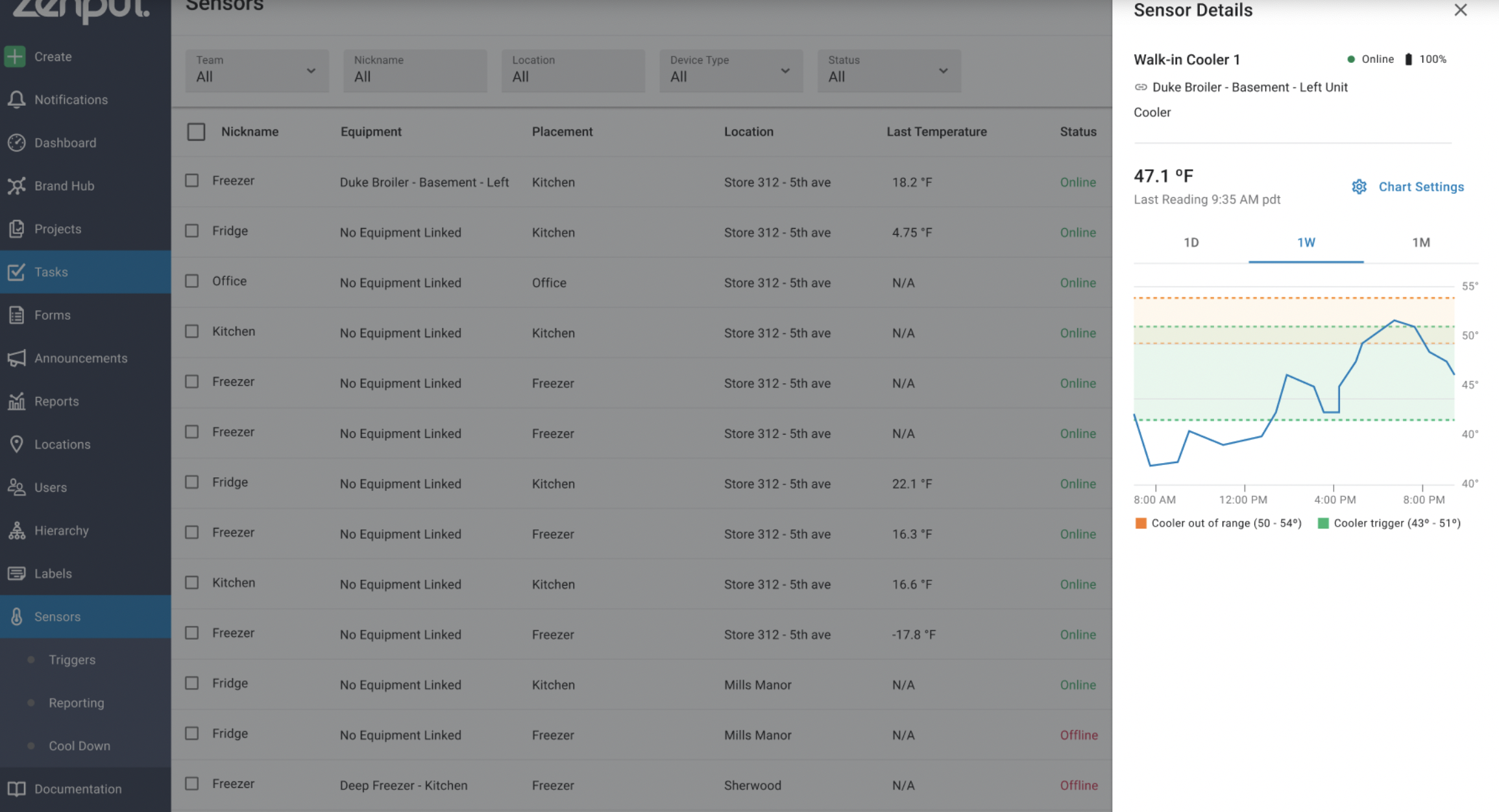Screen dimensions: 1499x812
Task: Toggle the select-all checkbox in header
Action: click(196, 132)
